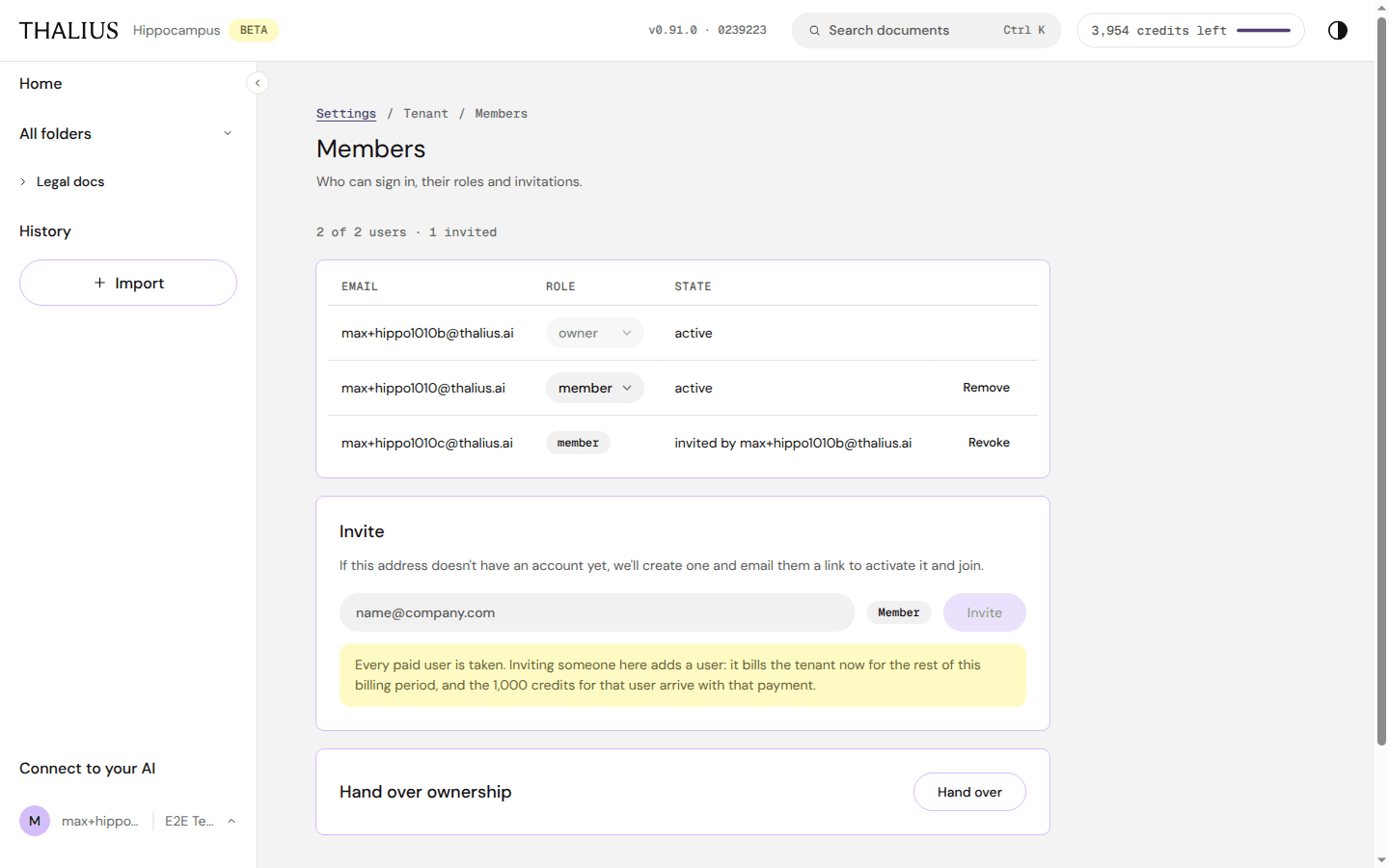Click the EMAIL column header
The height and width of the screenshot is (868, 1389).
click(360, 286)
